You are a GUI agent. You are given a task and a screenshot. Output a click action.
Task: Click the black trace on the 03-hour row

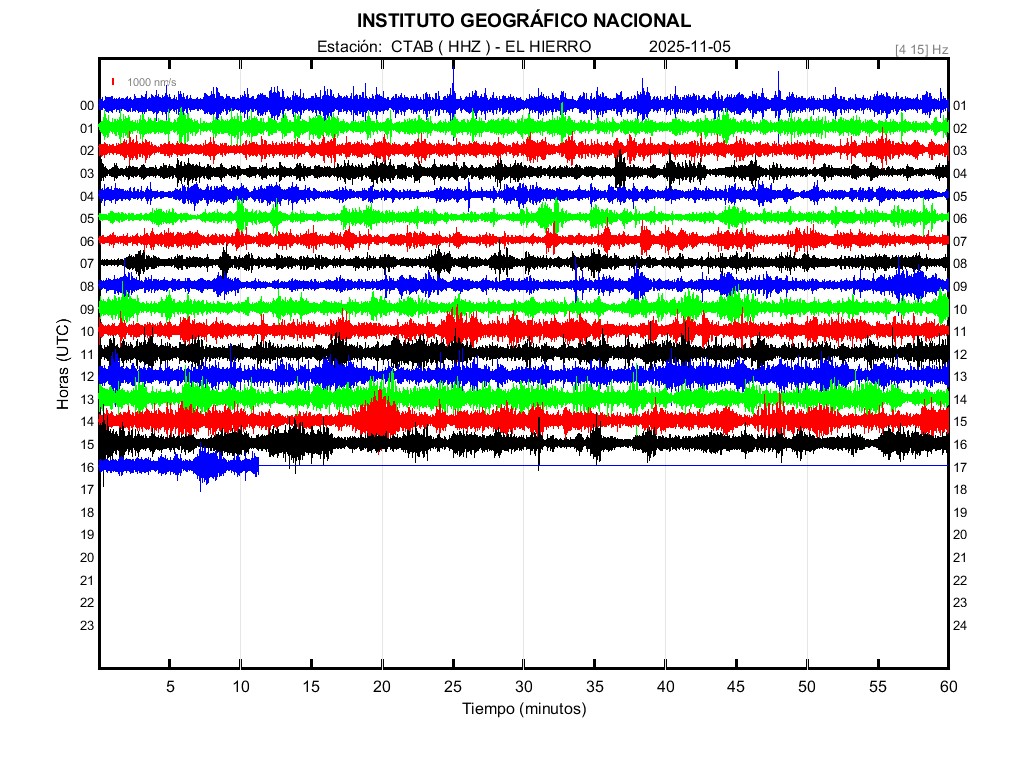(500, 173)
